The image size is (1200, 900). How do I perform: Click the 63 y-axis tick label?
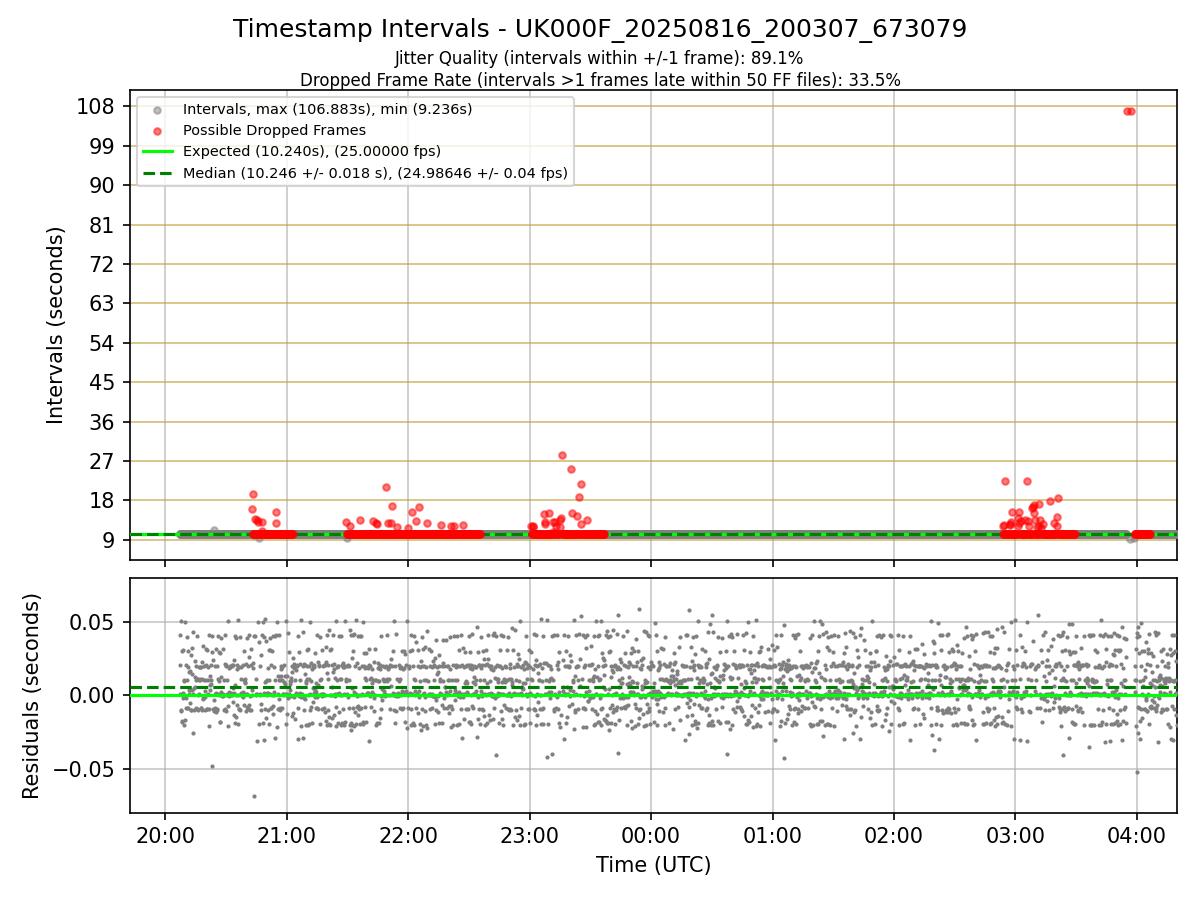pos(101,303)
